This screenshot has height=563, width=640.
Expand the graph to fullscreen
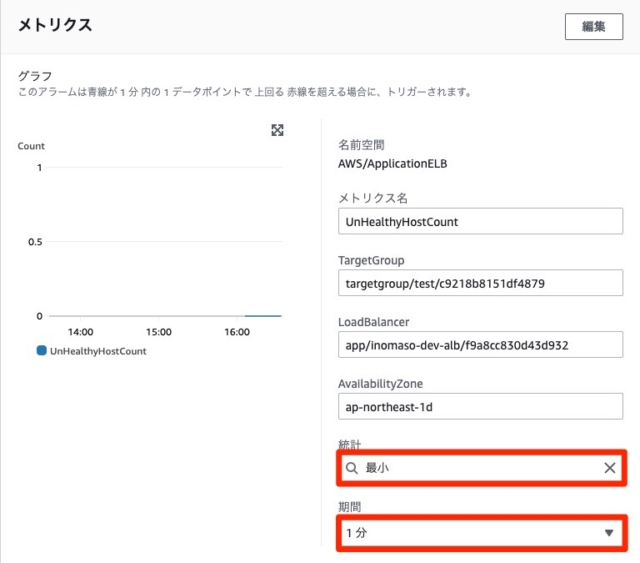pyautogui.click(x=277, y=130)
